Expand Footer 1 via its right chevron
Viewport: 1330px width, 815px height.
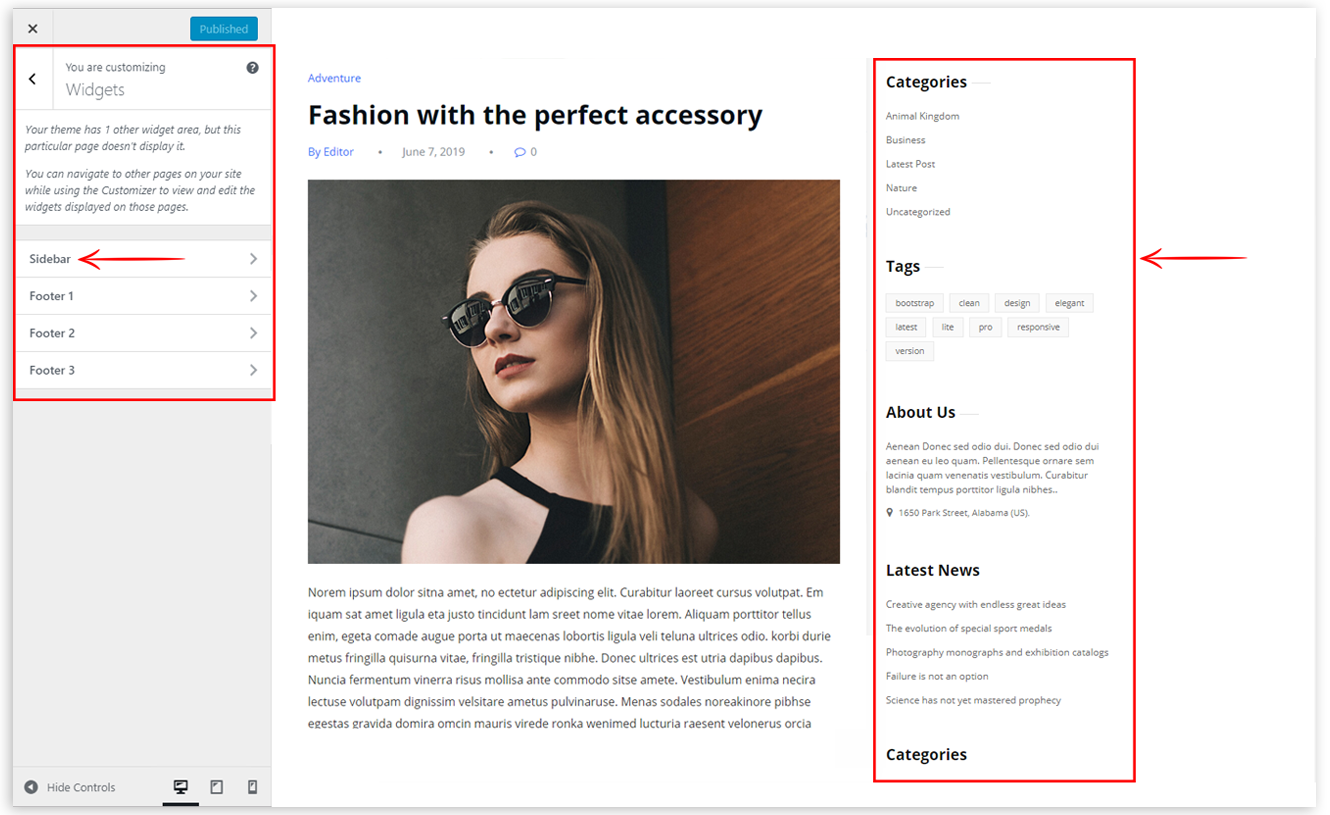(253, 296)
